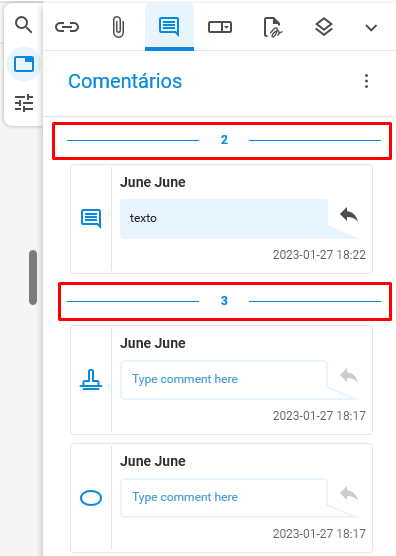396x556 pixels.
Task: Reply to the 'texto' comment
Action: pyautogui.click(x=349, y=215)
